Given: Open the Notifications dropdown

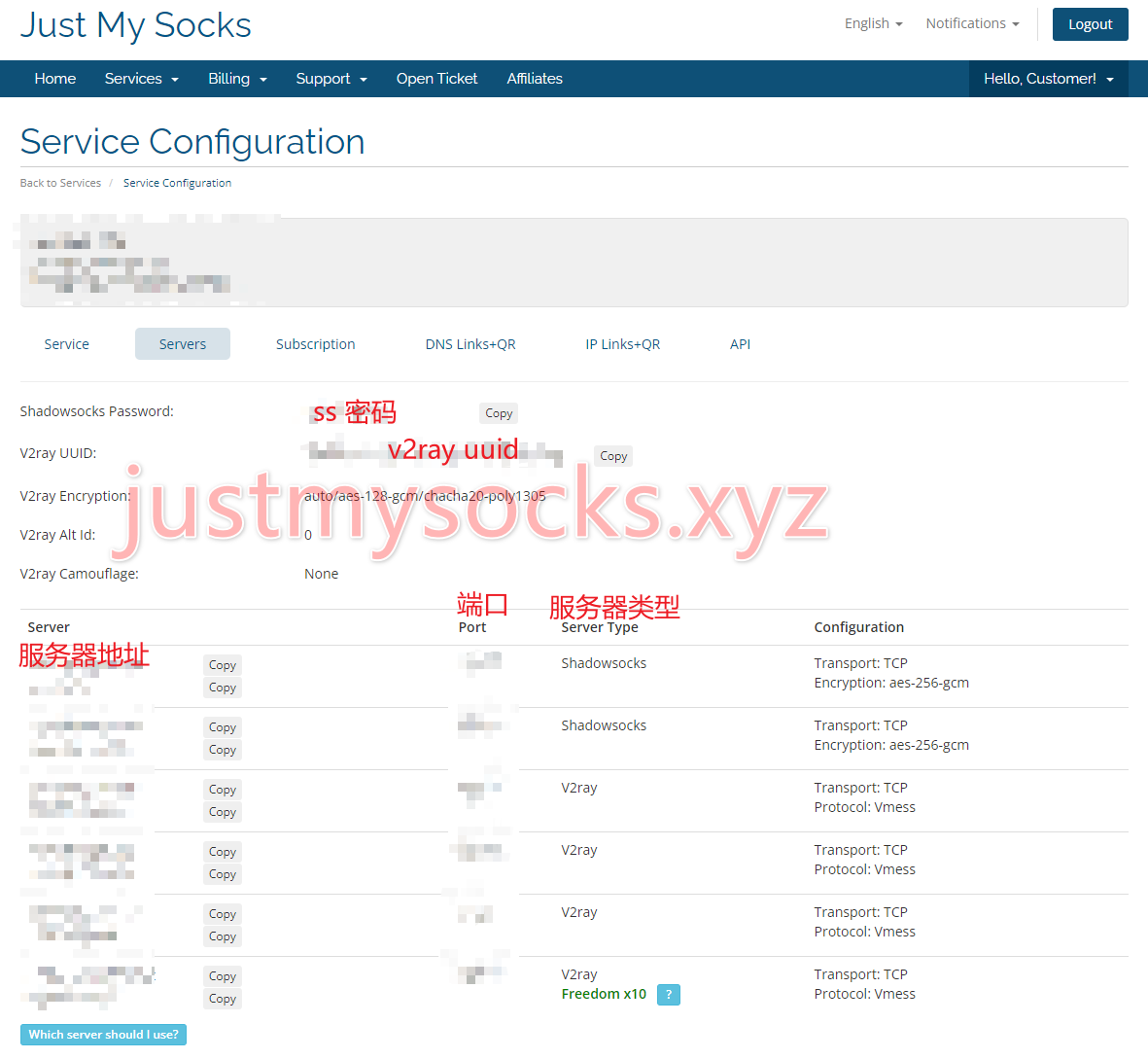Looking at the screenshot, I should (972, 23).
